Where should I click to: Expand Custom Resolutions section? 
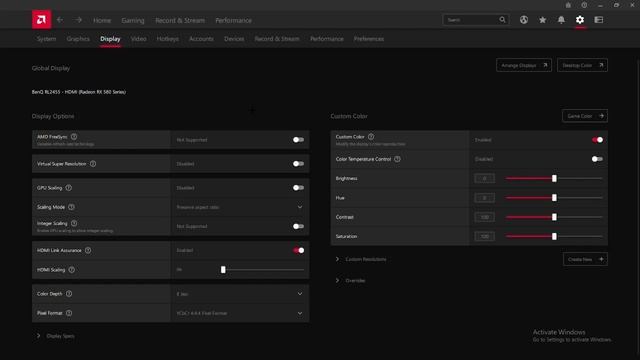(362, 259)
